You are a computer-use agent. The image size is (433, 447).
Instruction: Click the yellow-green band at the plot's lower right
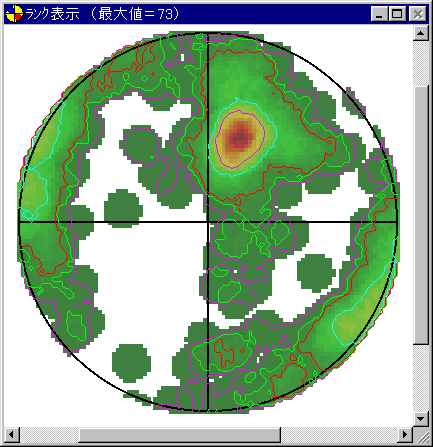pos(356,321)
